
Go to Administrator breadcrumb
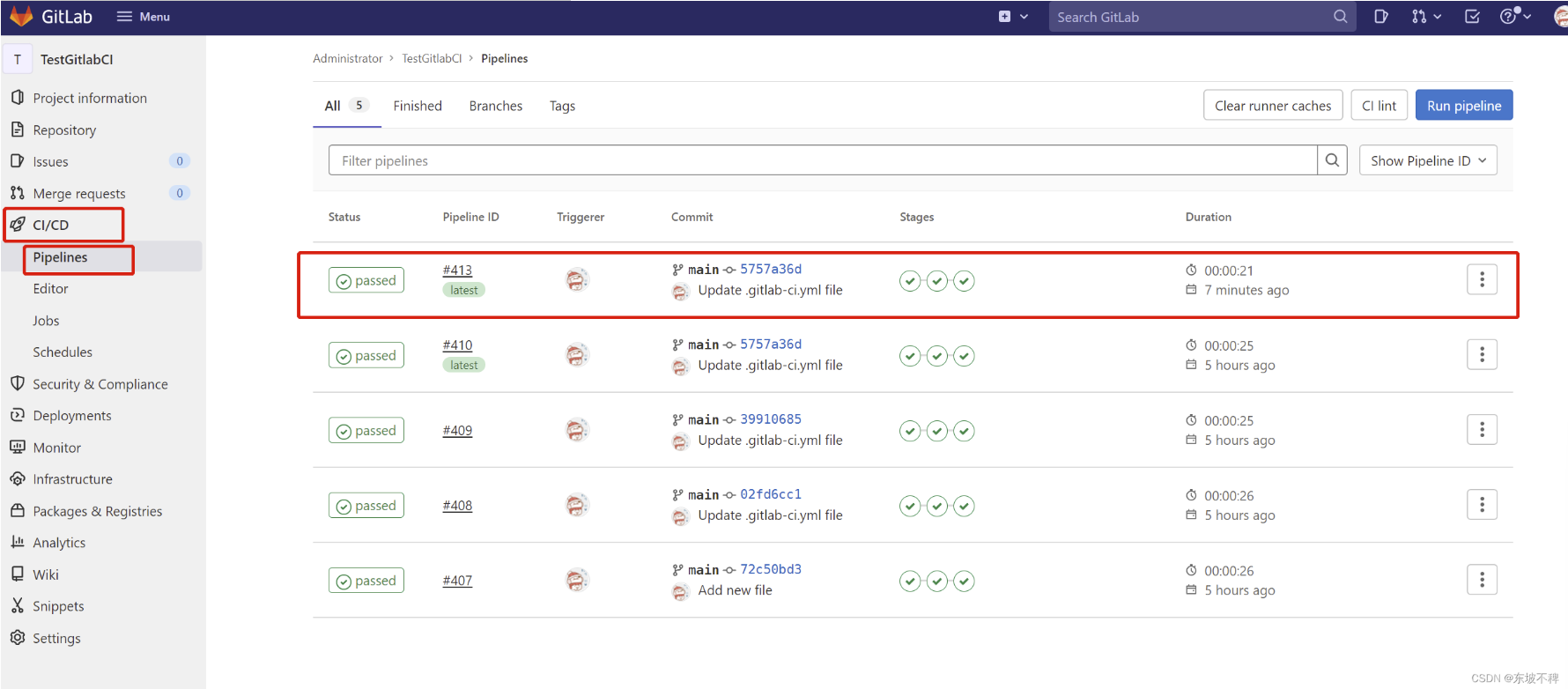347,58
